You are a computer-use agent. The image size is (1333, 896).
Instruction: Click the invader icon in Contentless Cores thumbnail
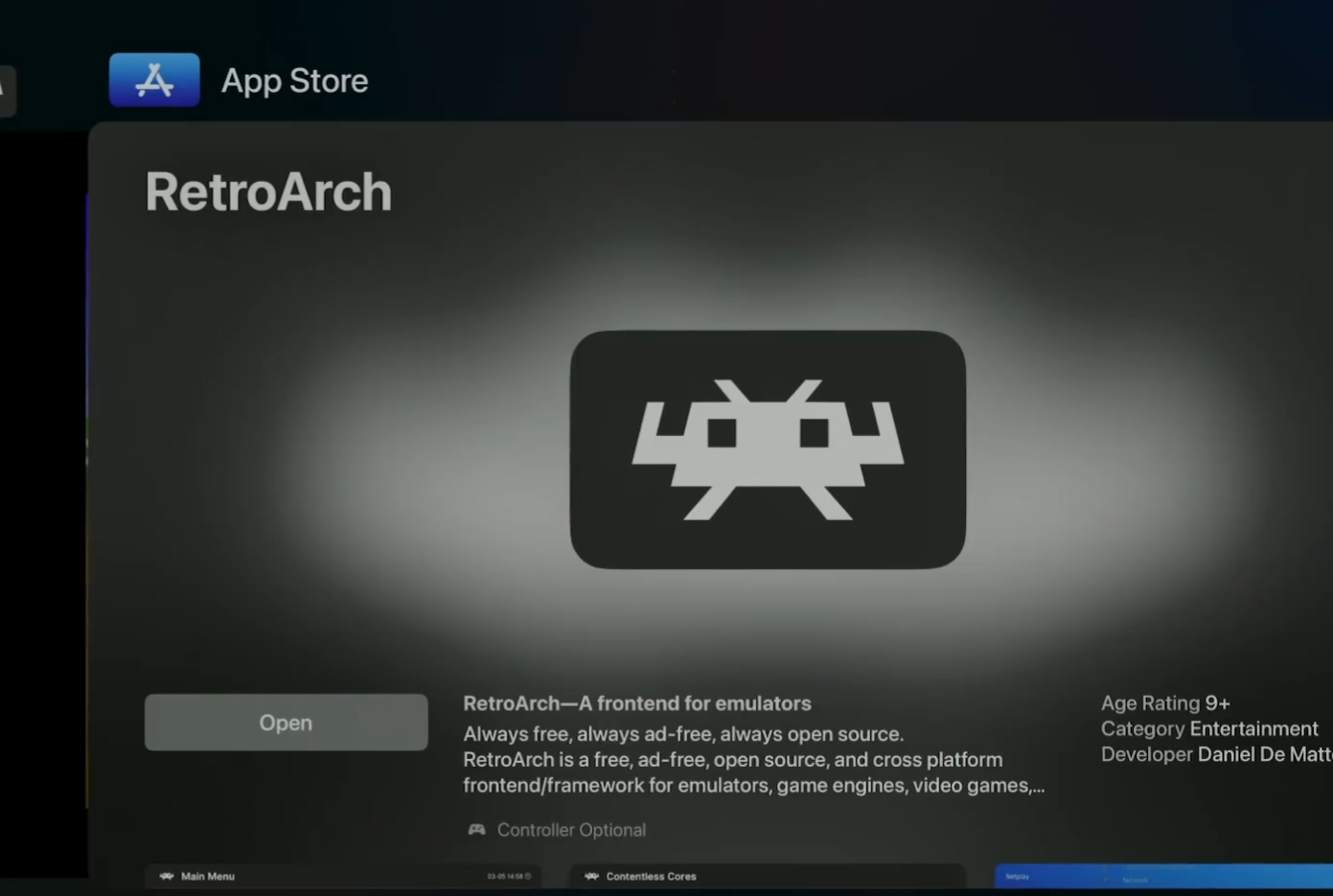(591, 876)
